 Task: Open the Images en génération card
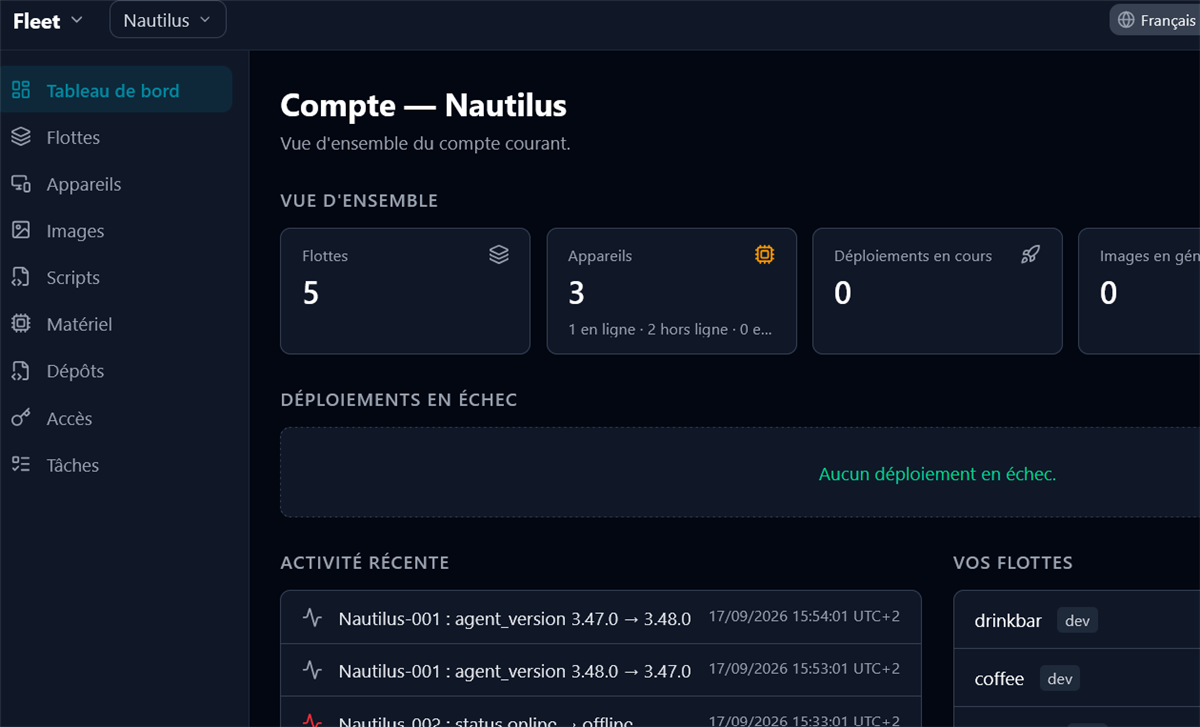(x=1139, y=291)
